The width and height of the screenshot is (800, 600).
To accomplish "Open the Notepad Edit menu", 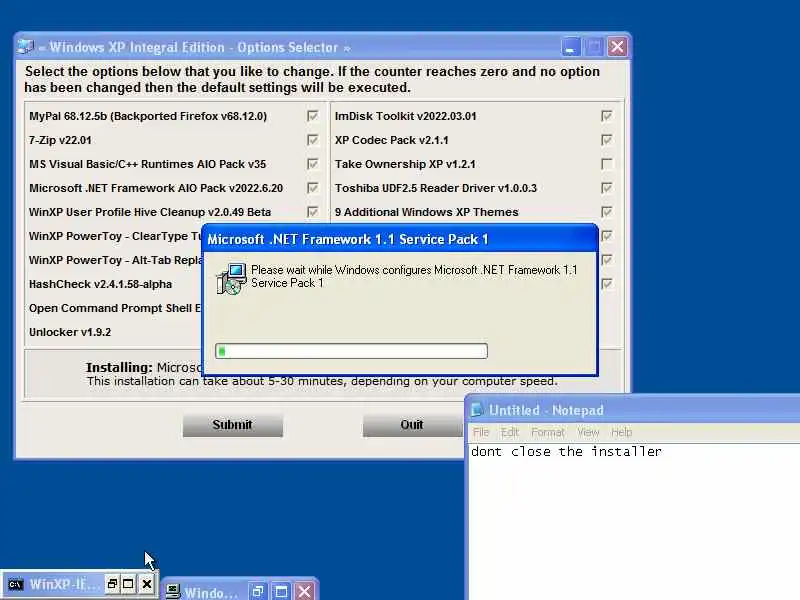I will 510,432.
